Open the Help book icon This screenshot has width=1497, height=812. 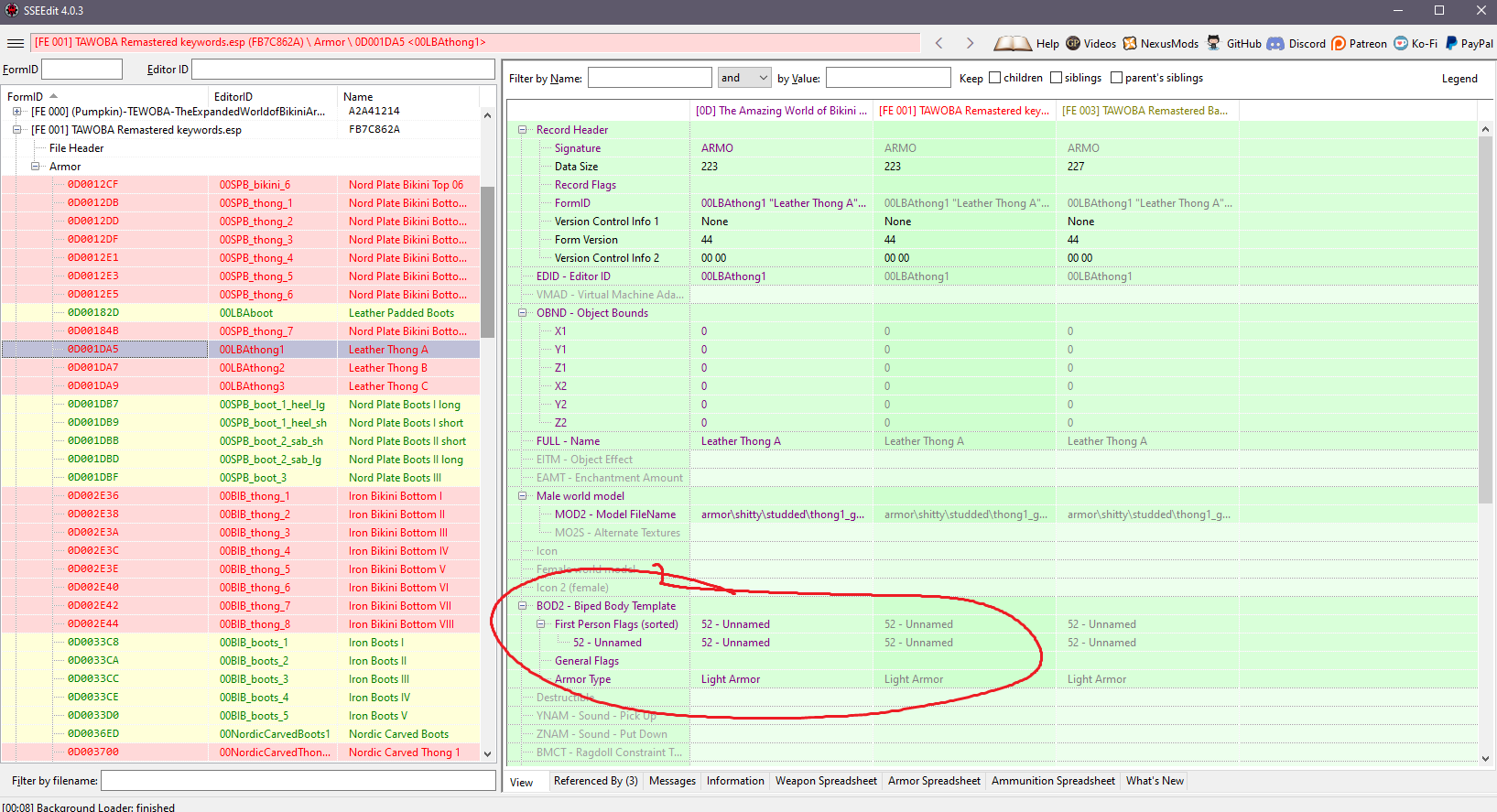1013,43
